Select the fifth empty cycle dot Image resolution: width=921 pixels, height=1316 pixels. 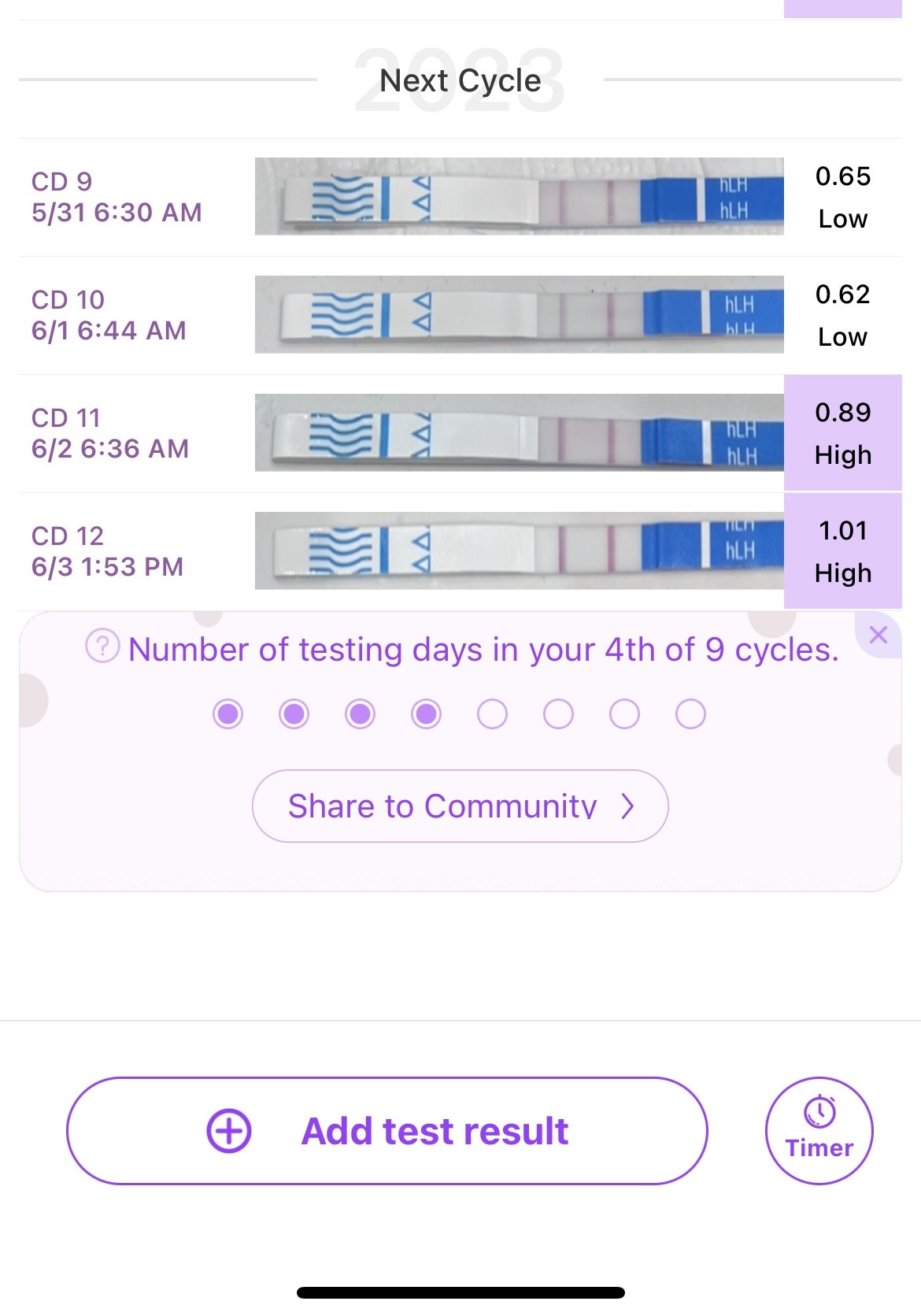coord(493,714)
